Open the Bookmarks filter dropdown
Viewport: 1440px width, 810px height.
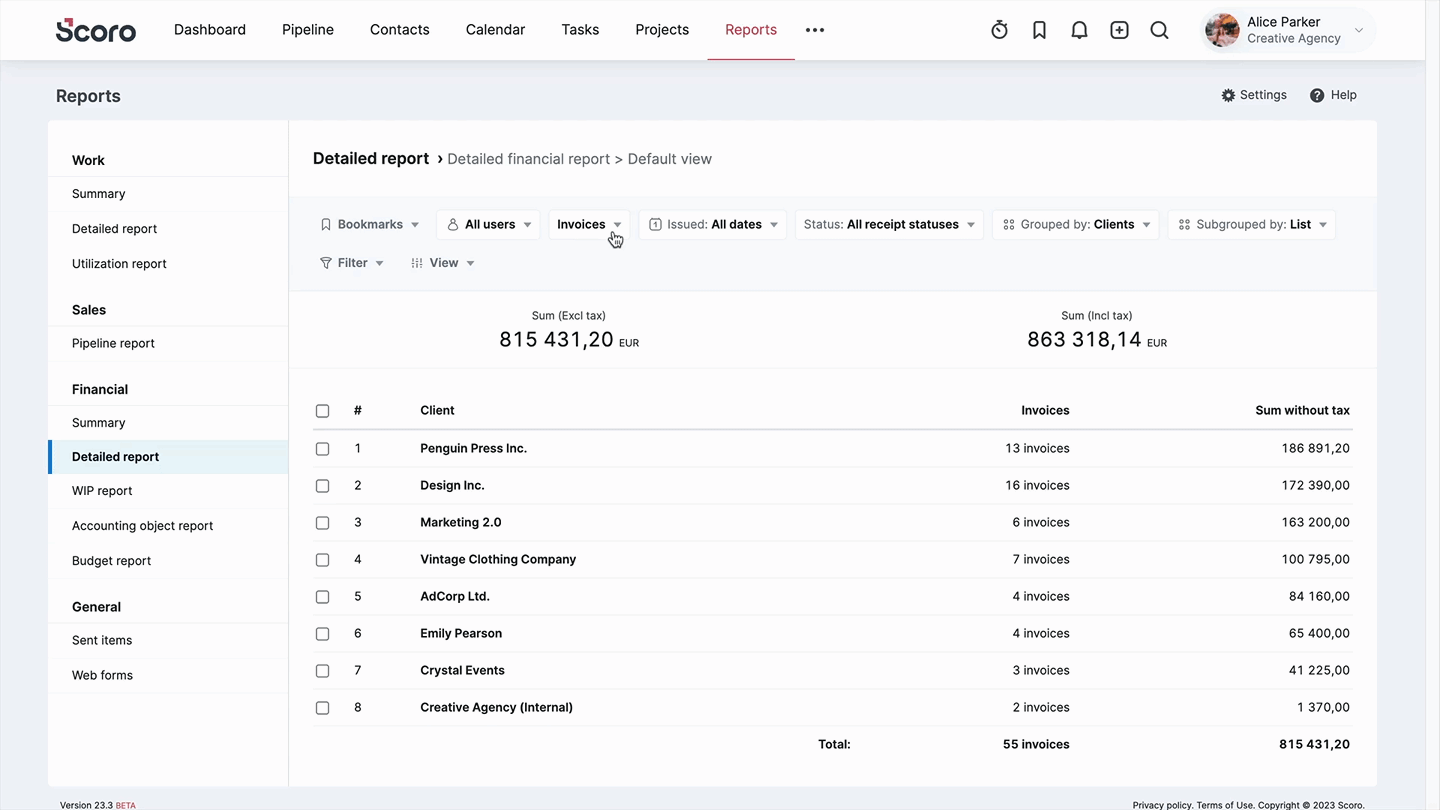coord(370,224)
